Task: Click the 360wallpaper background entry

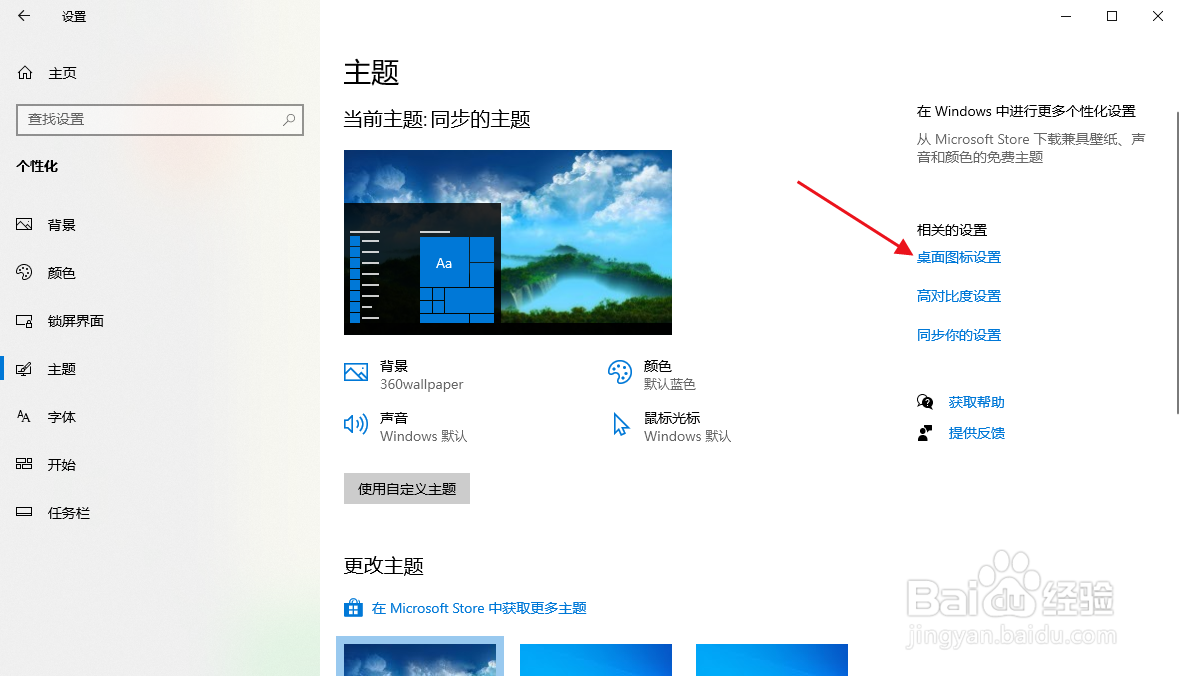Action: pyautogui.click(x=422, y=385)
